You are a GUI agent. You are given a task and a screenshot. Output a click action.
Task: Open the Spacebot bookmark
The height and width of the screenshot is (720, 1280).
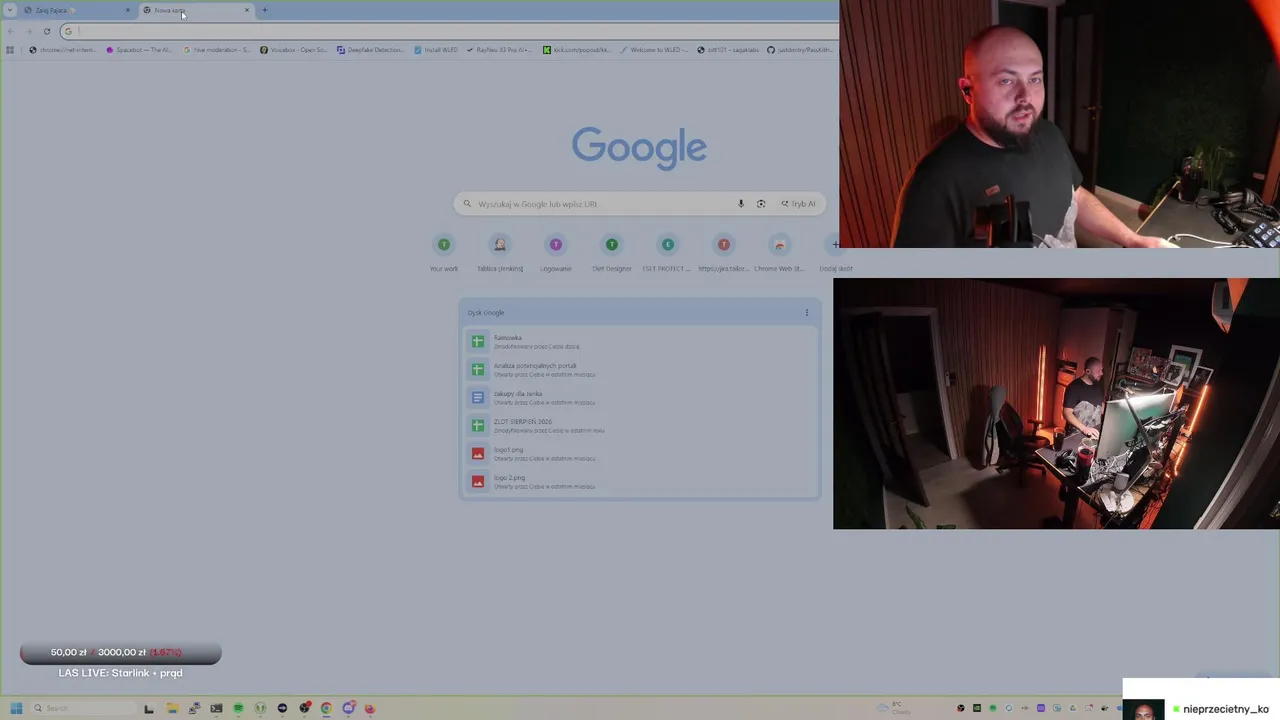(140, 49)
